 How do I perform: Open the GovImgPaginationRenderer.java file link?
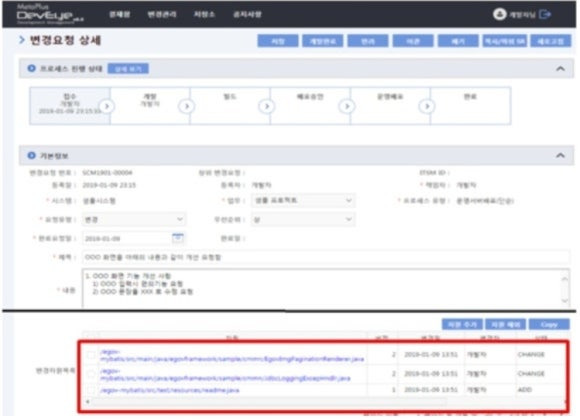point(232,355)
